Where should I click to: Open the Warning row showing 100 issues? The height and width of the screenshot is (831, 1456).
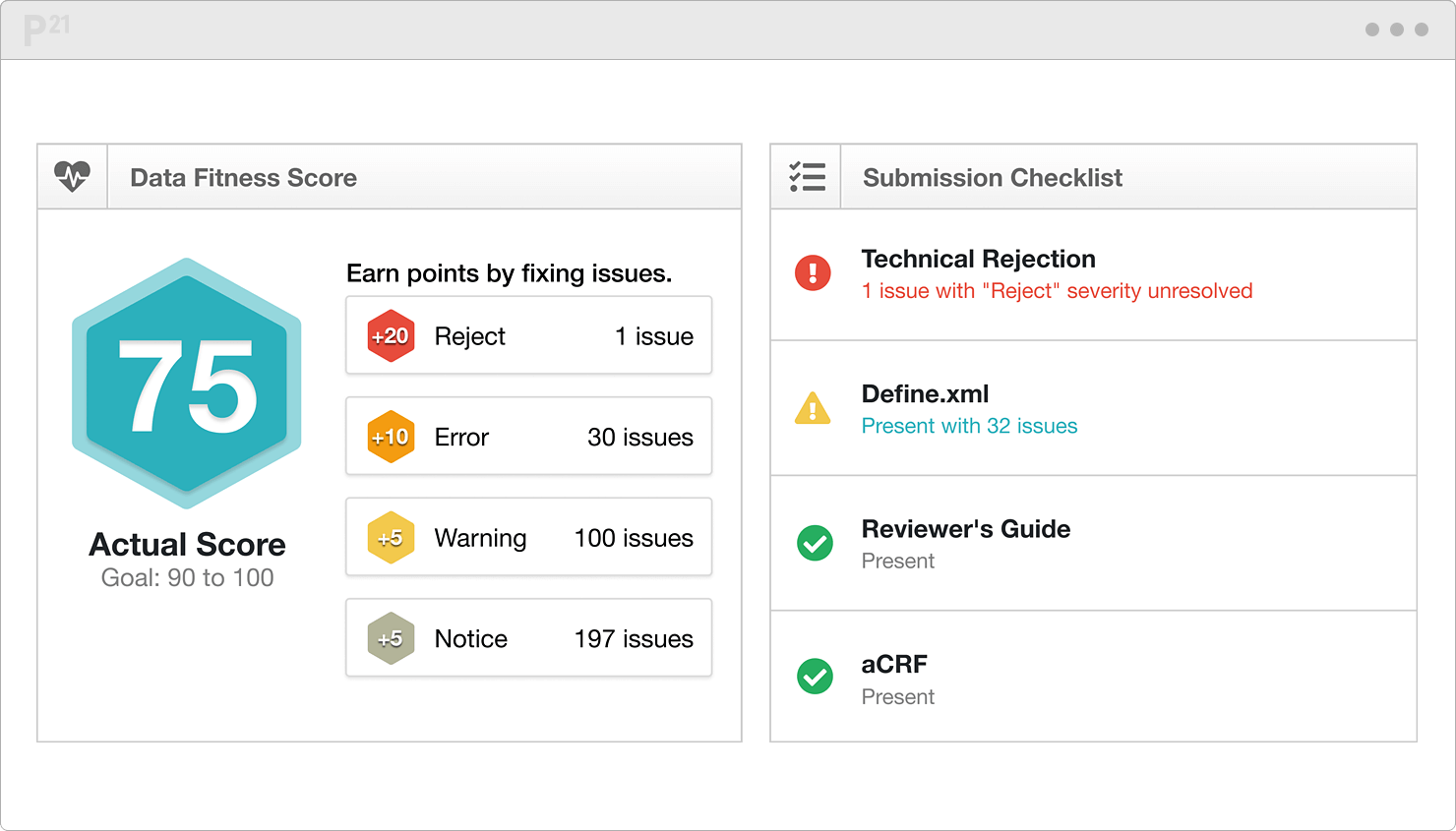[528, 537]
